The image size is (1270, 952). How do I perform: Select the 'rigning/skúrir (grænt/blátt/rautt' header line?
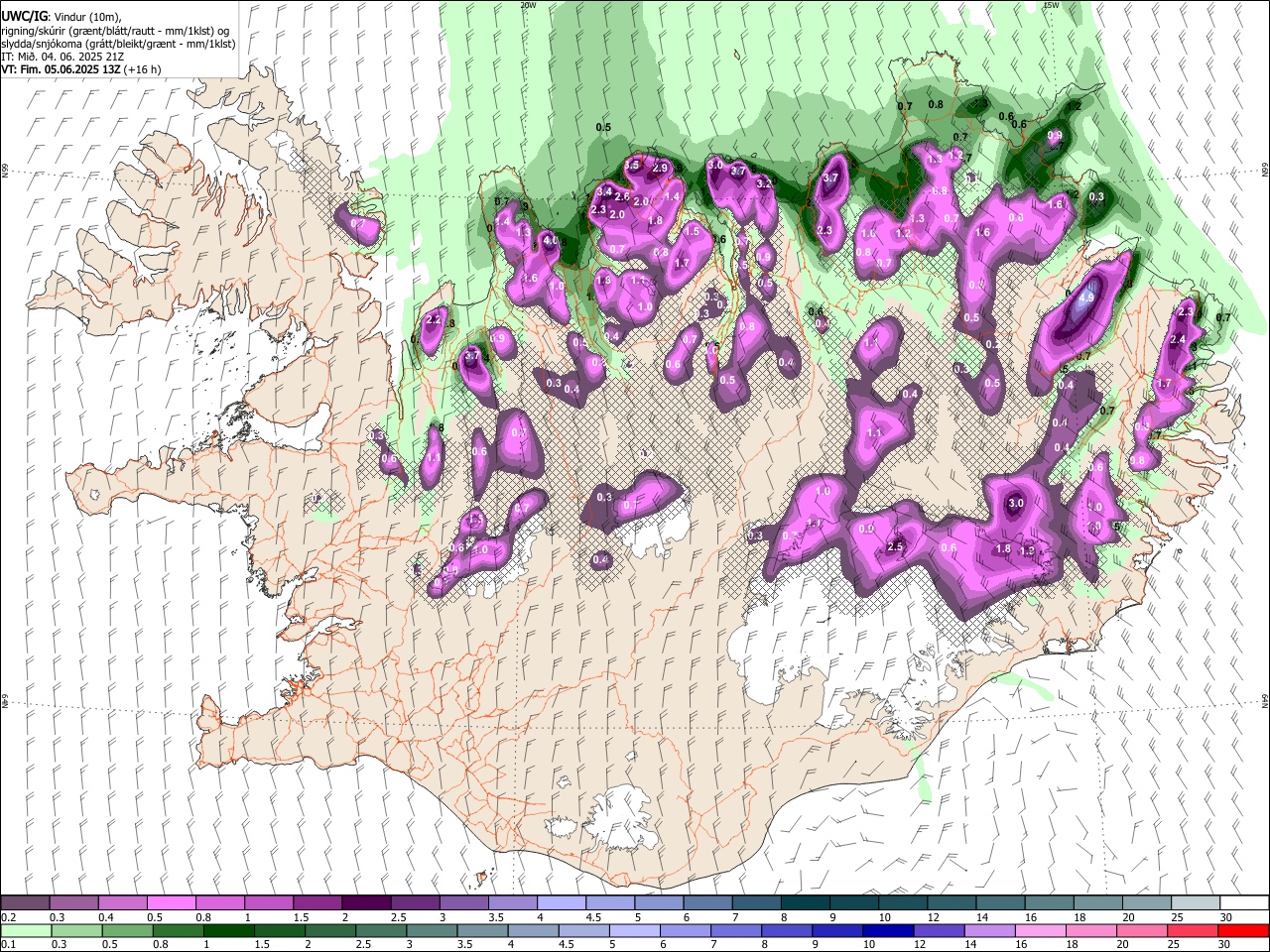(x=116, y=31)
